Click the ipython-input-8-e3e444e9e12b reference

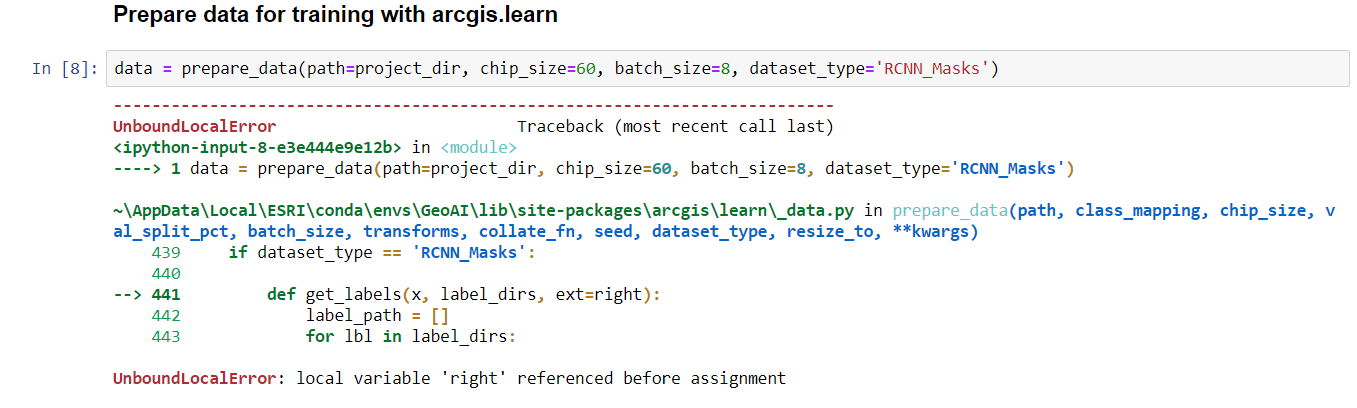pyautogui.click(x=258, y=147)
